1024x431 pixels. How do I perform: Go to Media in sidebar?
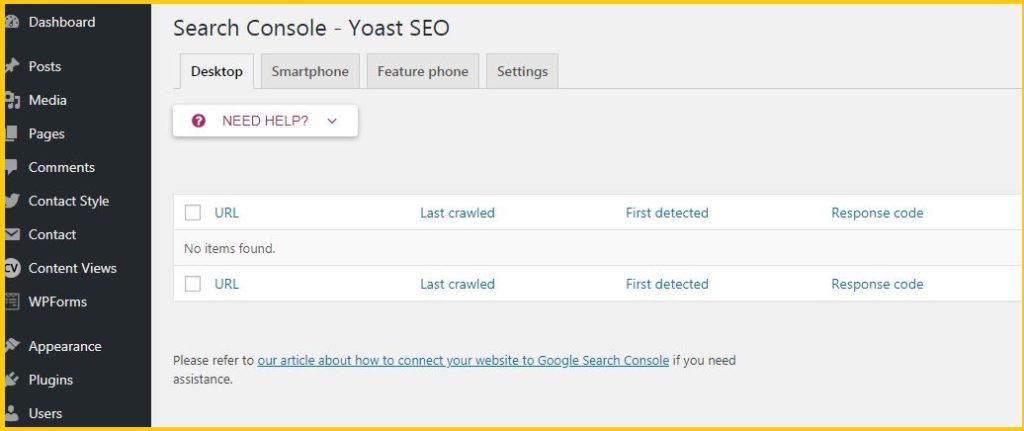coord(48,101)
